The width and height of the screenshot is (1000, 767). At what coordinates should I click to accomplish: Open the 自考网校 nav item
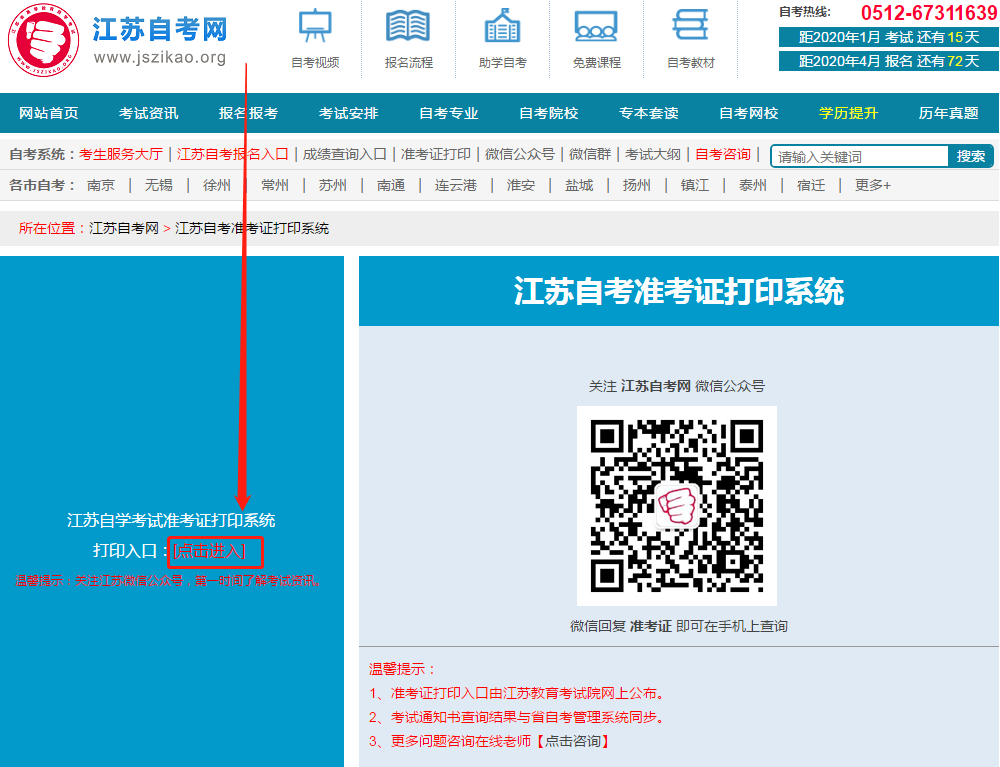749,113
